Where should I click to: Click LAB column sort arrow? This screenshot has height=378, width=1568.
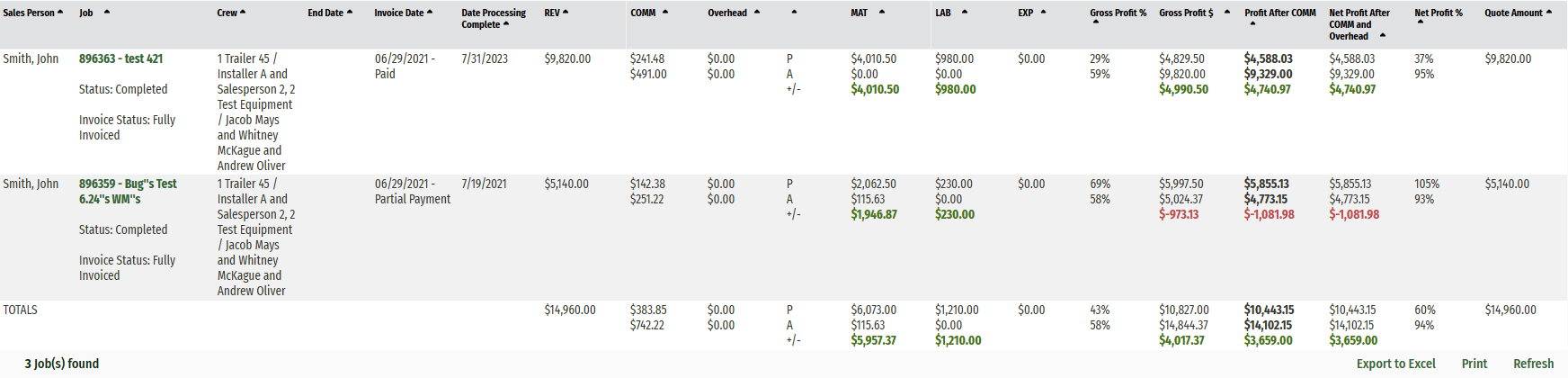965,13
